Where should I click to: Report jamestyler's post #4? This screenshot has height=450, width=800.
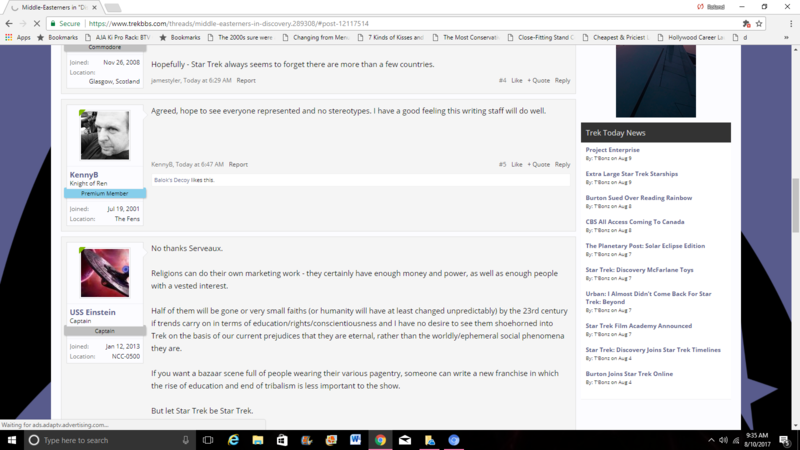coord(246,80)
